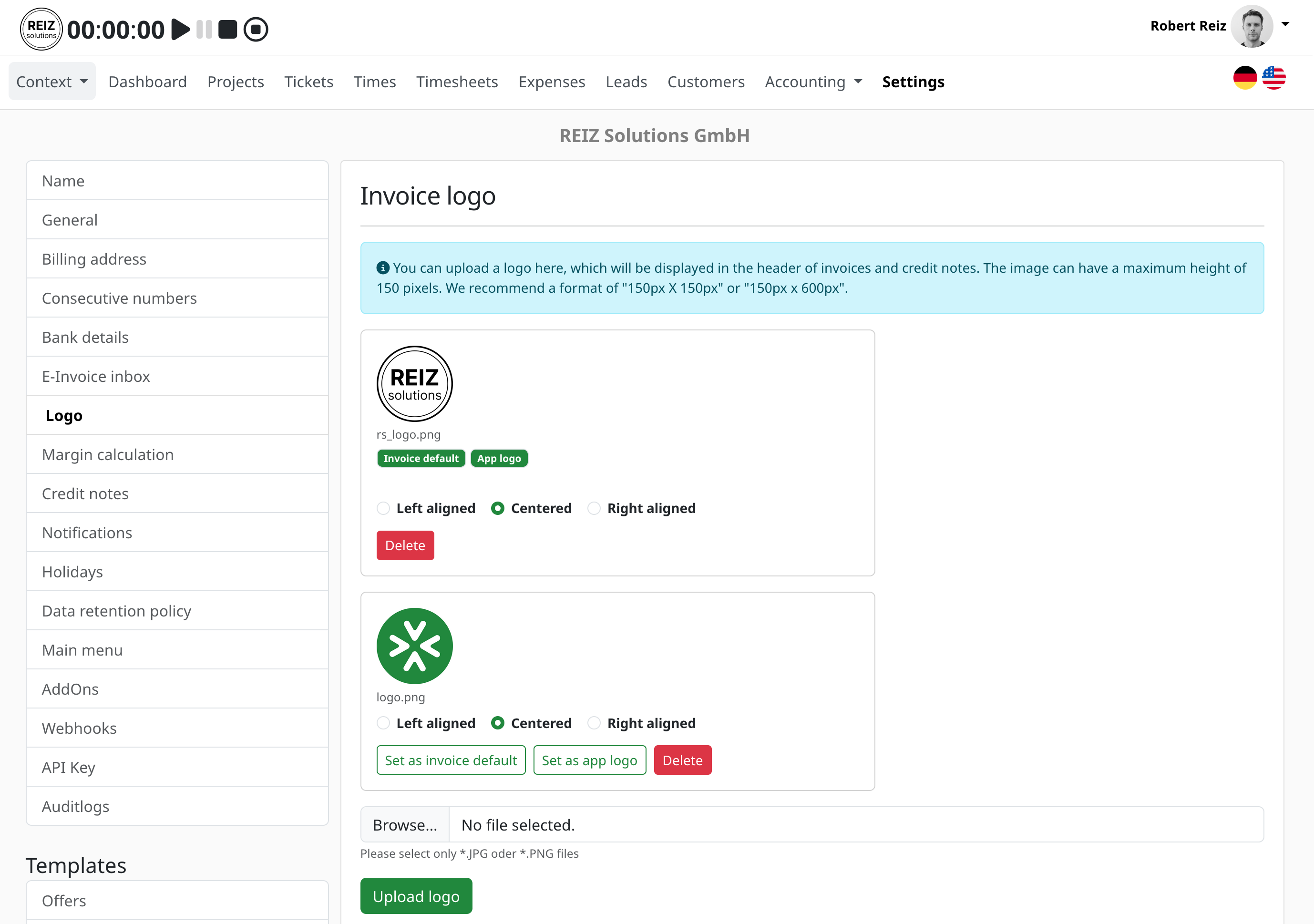The height and width of the screenshot is (924, 1314).
Task: Open the Leads page
Action: pyautogui.click(x=626, y=81)
